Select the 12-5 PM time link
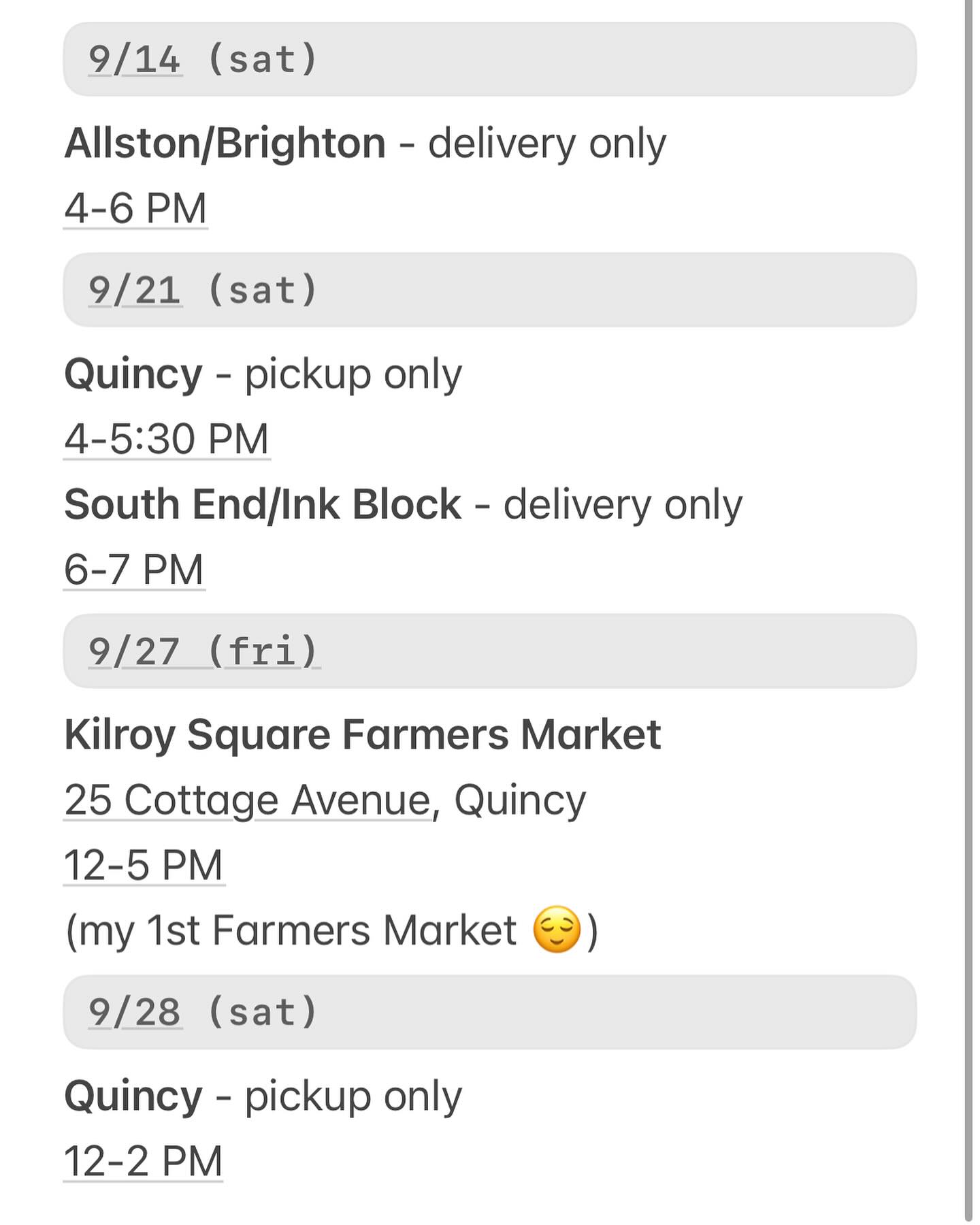The height and width of the screenshot is (1225, 980). (x=144, y=865)
